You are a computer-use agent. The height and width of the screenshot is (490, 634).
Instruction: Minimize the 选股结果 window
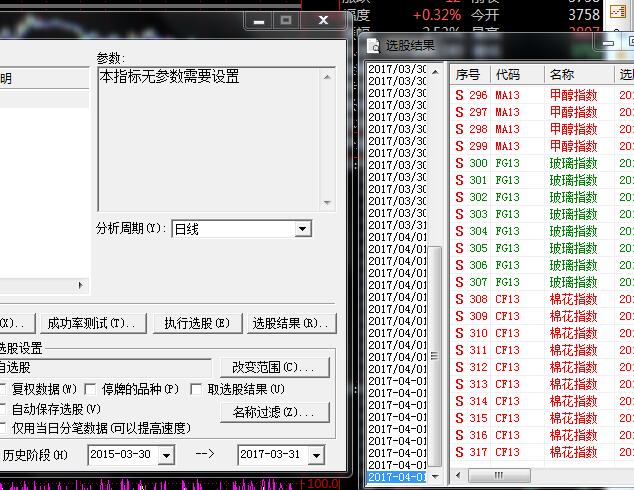pos(608,43)
